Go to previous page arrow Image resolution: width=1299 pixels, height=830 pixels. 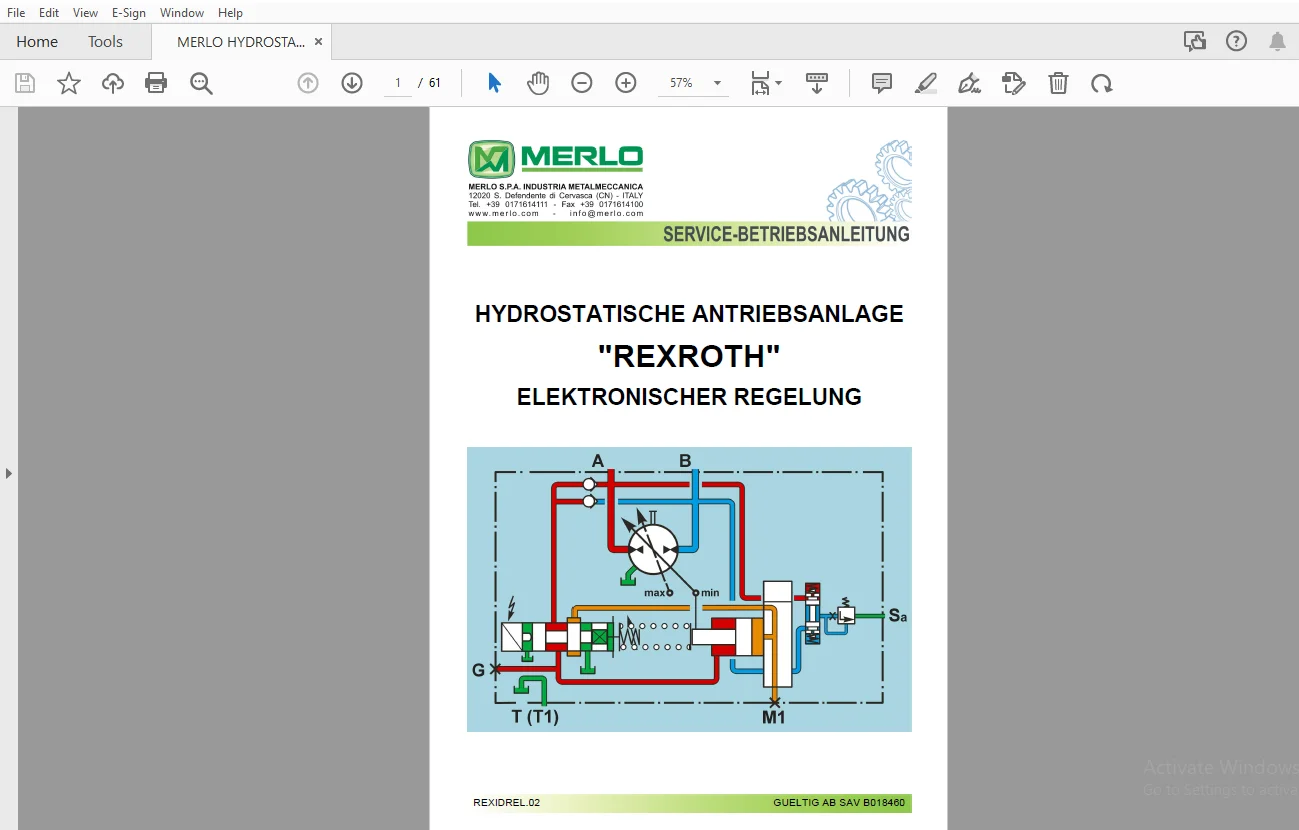point(308,83)
